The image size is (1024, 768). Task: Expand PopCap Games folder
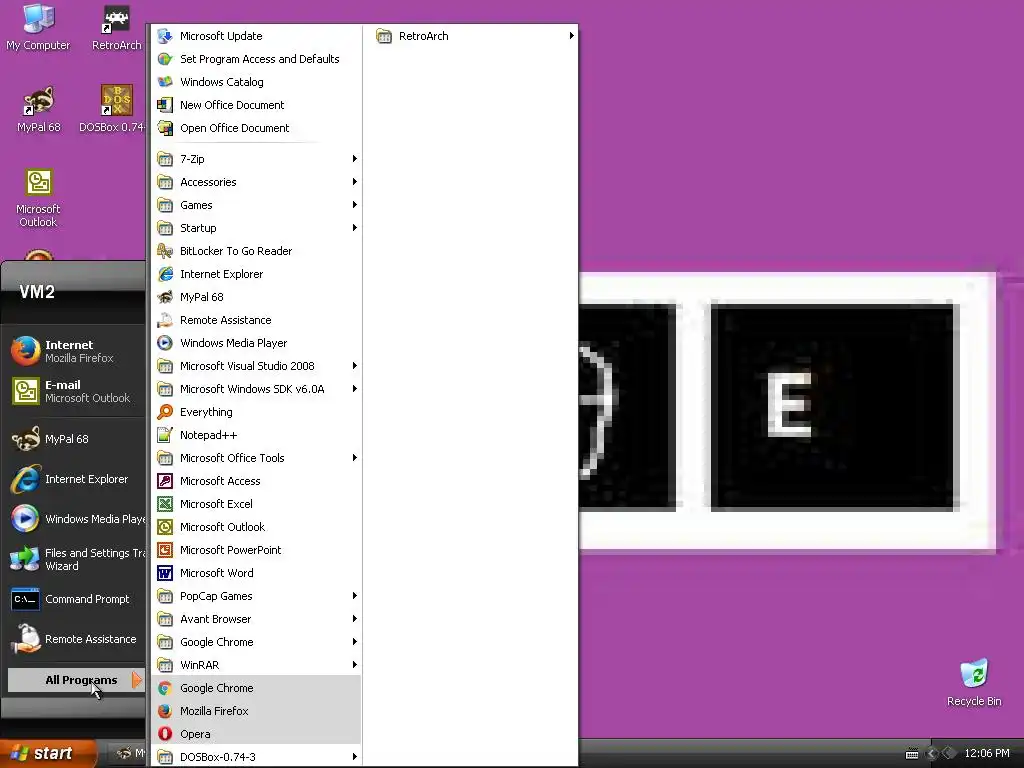pos(257,596)
